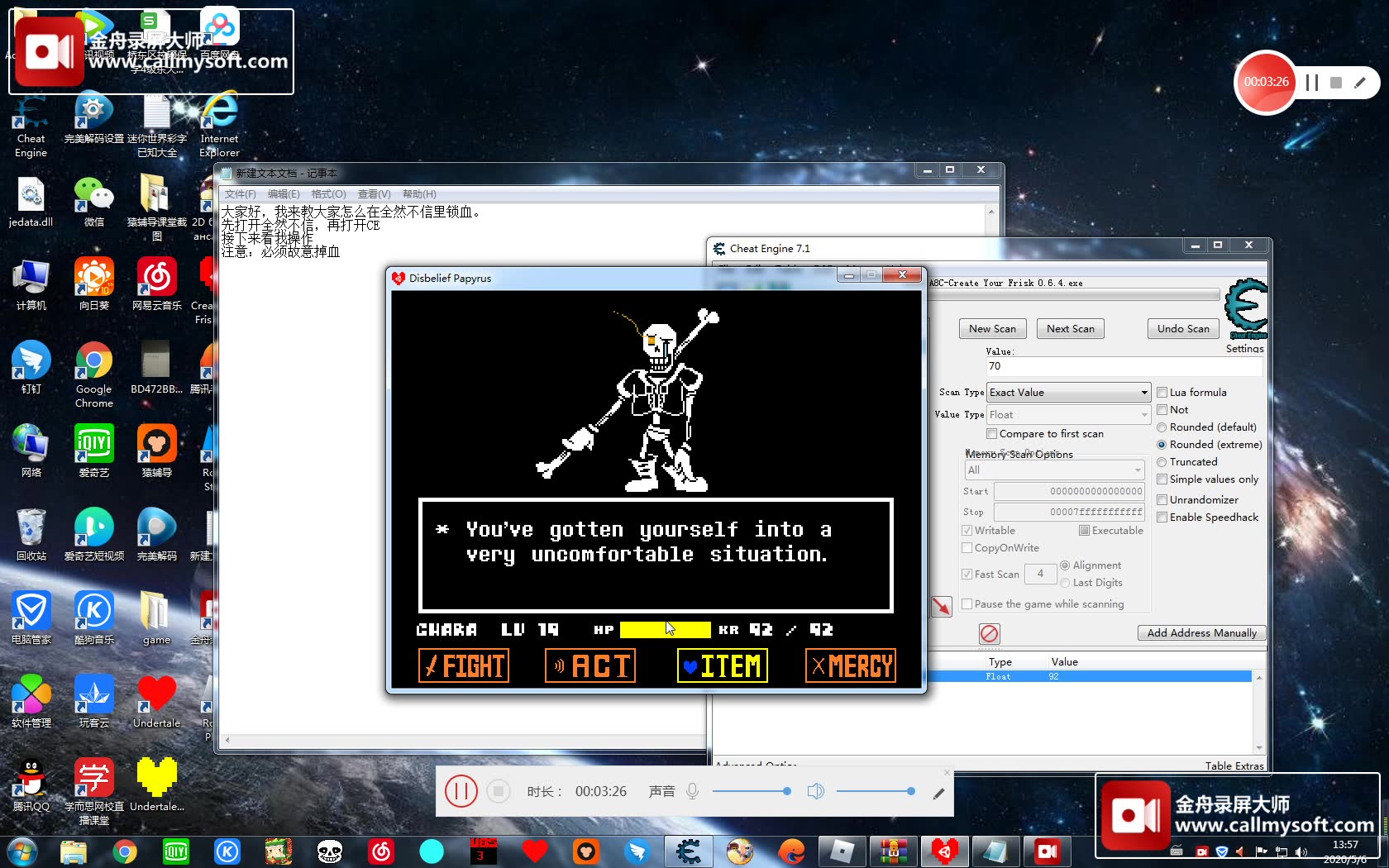
Task: Open the Recycle Bin on desktop
Action: click(x=31, y=535)
